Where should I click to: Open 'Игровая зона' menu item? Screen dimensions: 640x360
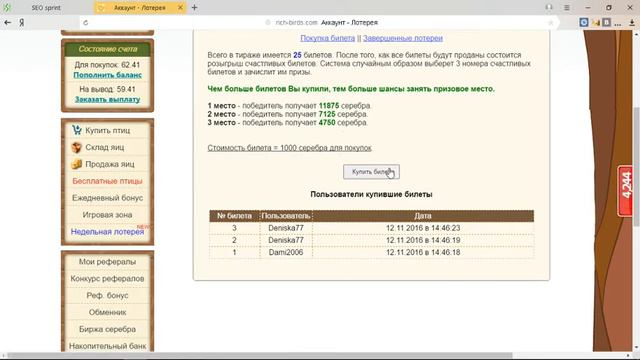point(107,215)
